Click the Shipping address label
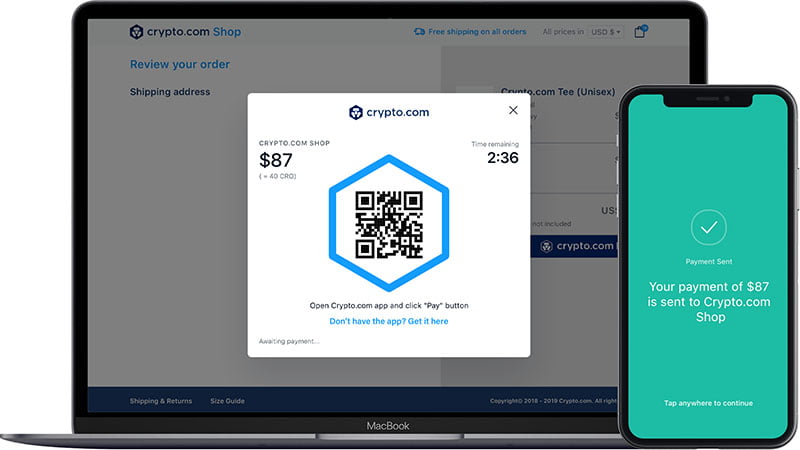Viewport: 800px width, 450px height. [x=170, y=92]
